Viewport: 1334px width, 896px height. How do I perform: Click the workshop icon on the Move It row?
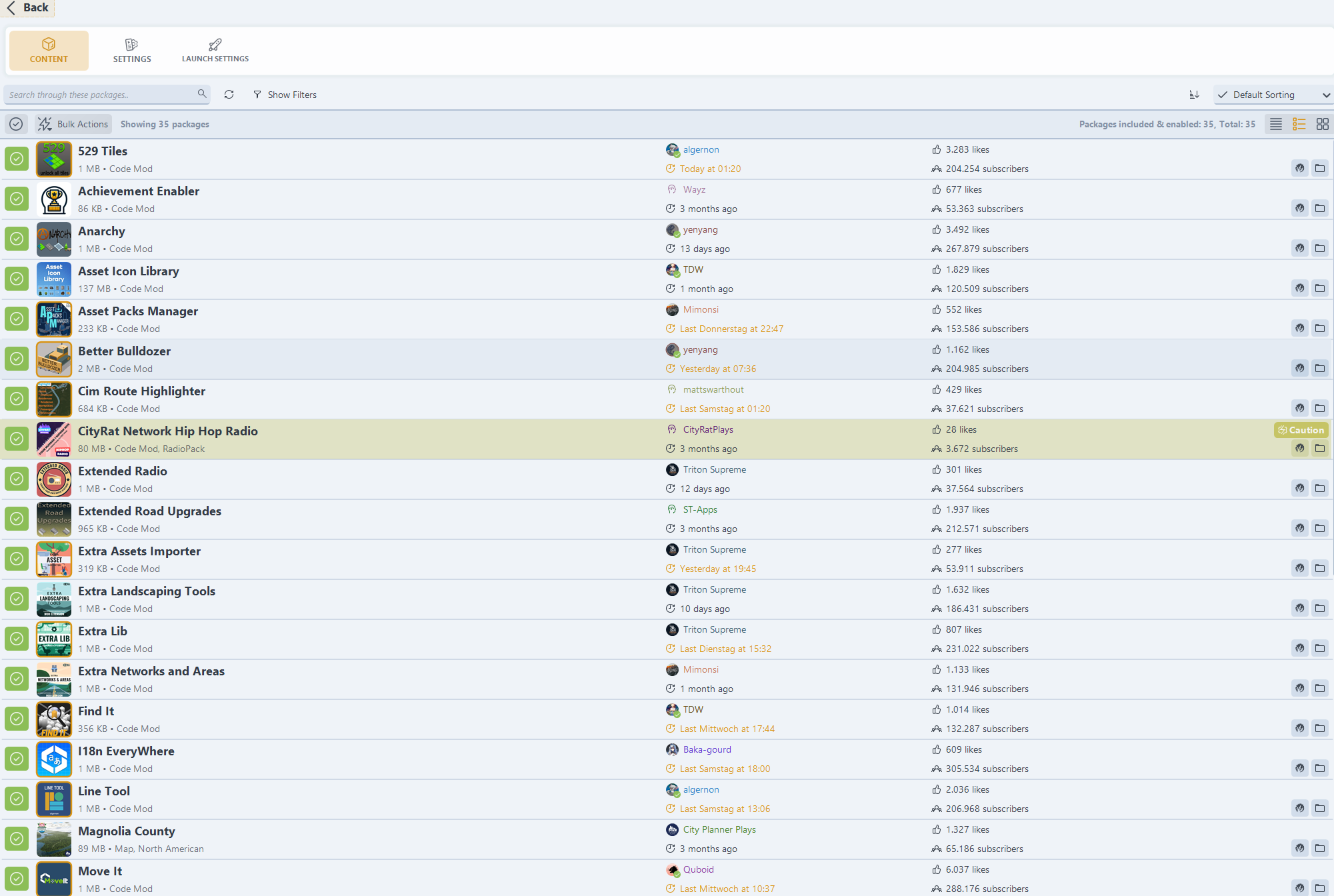[1300, 888]
